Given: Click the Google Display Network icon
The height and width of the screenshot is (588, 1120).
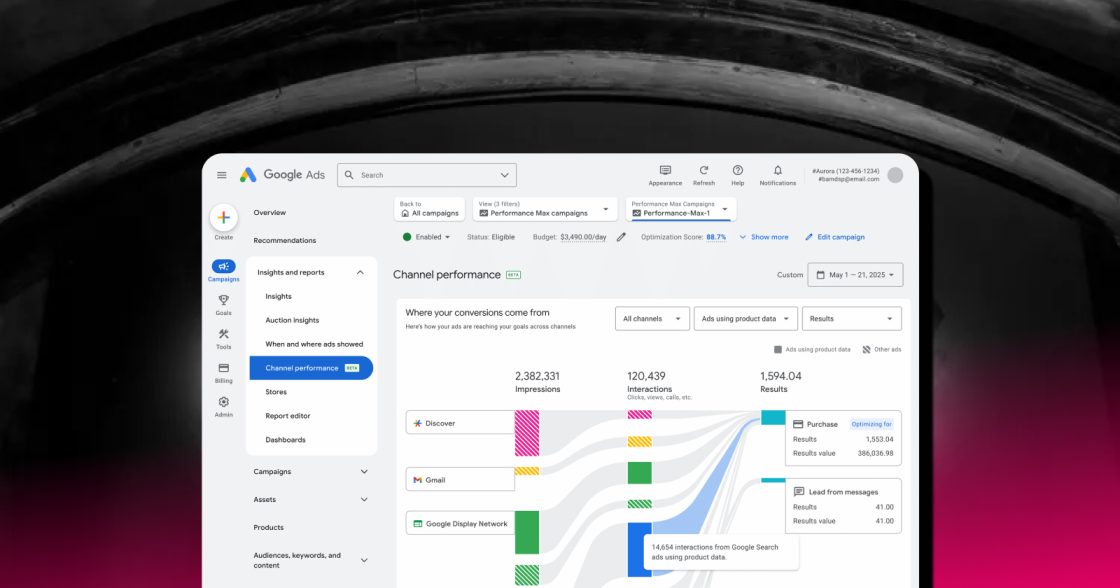Looking at the screenshot, I should point(418,524).
